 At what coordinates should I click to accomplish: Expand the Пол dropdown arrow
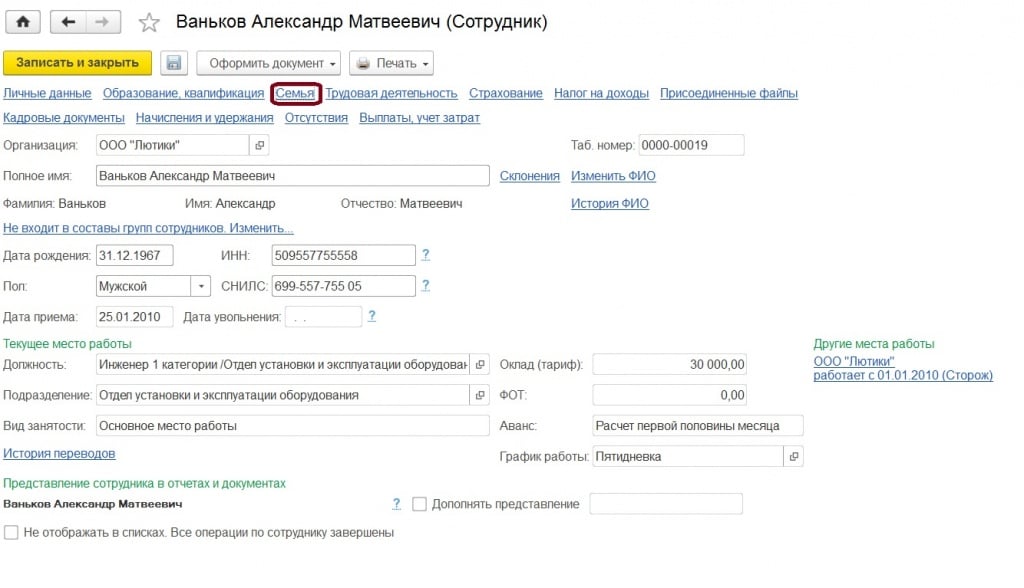tap(200, 286)
